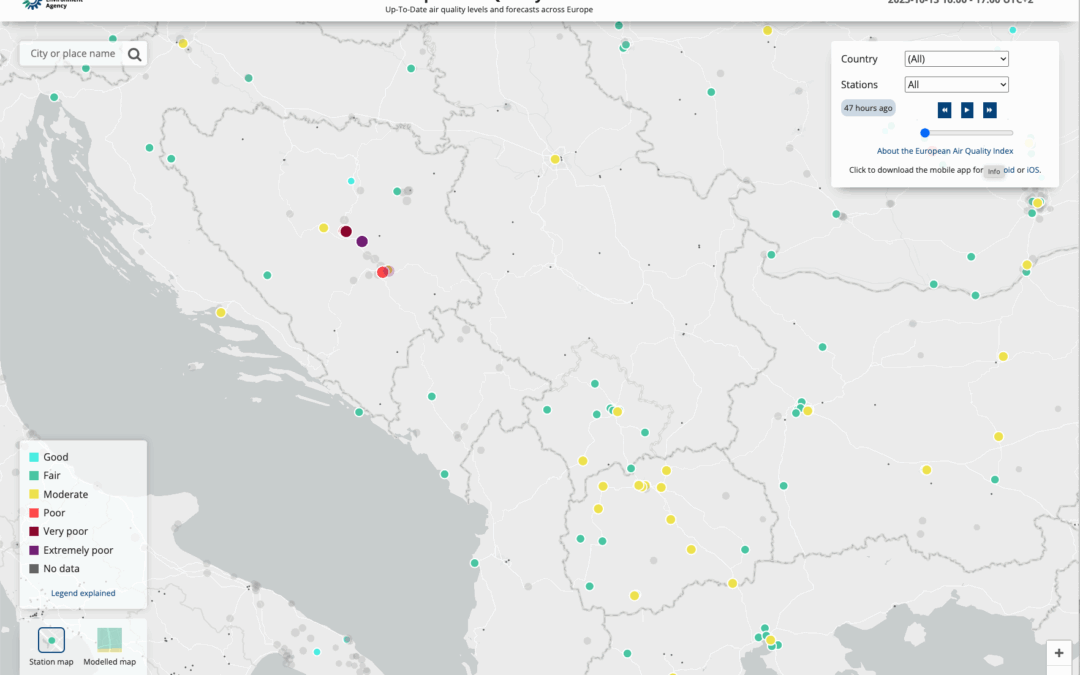This screenshot has width=1080, height=675.
Task: Click the search magnifier icon
Action: pos(134,54)
